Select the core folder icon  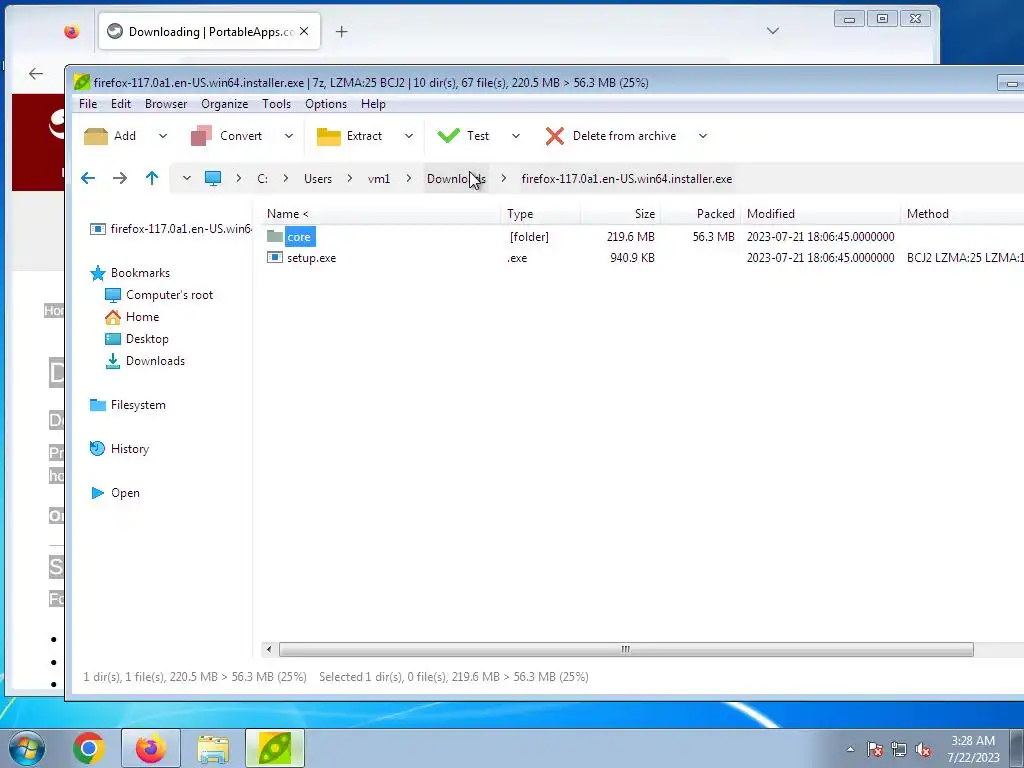coord(275,236)
